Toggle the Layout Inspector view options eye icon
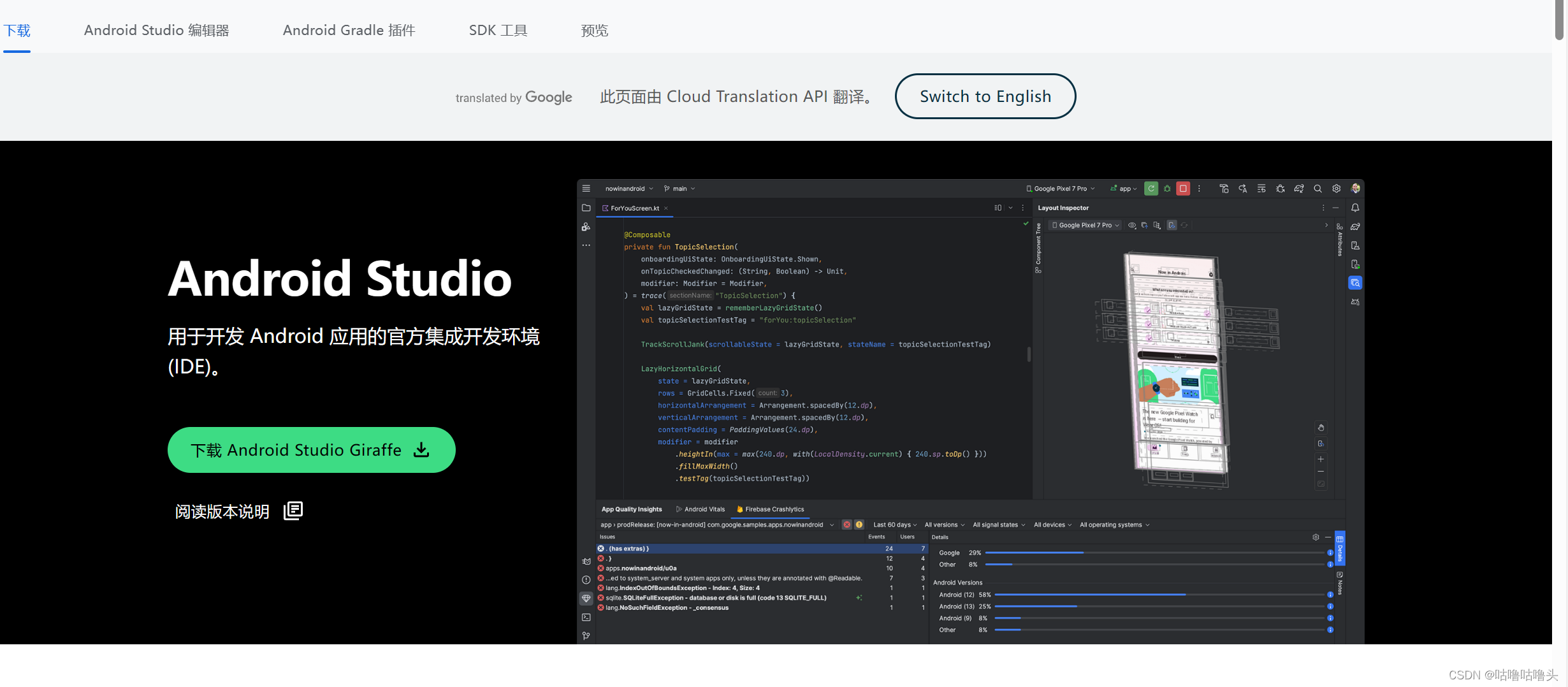 [1131, 225]
